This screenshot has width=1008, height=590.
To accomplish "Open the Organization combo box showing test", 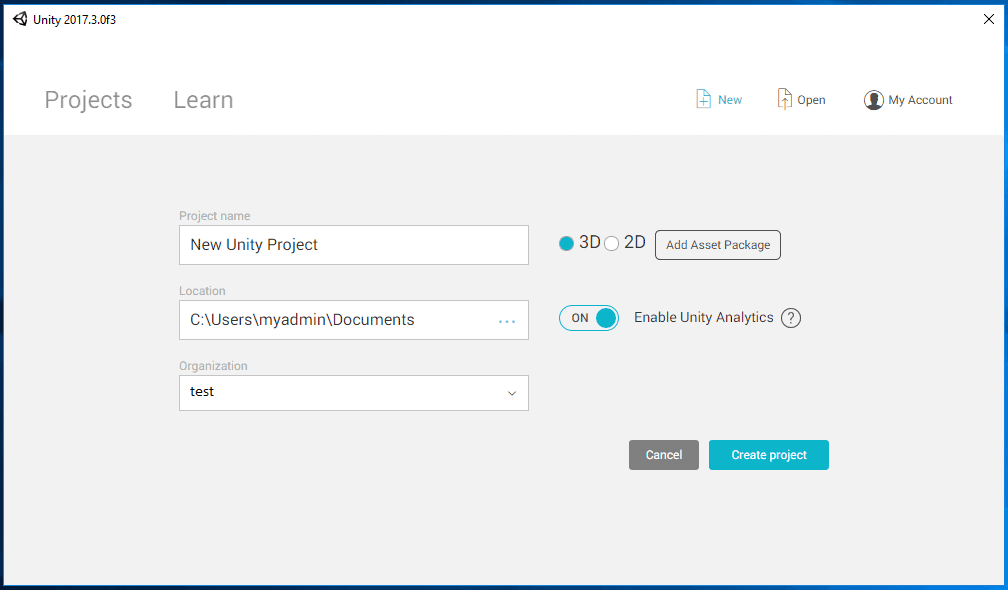I will tap(354, 393).
